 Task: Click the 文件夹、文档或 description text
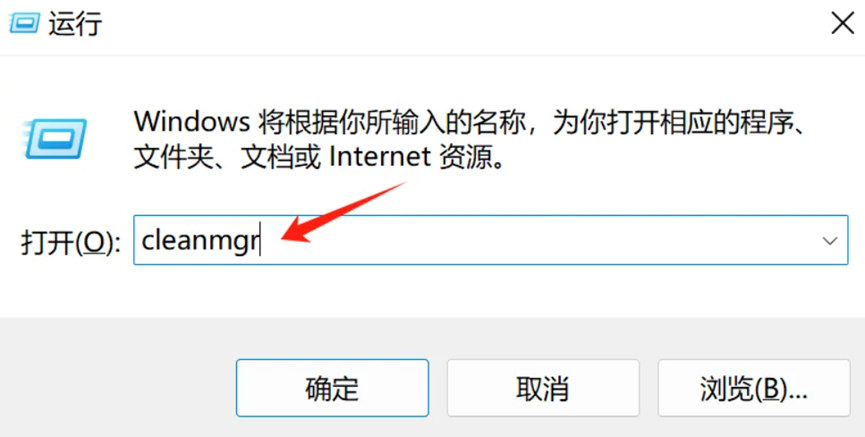[227, 158]
